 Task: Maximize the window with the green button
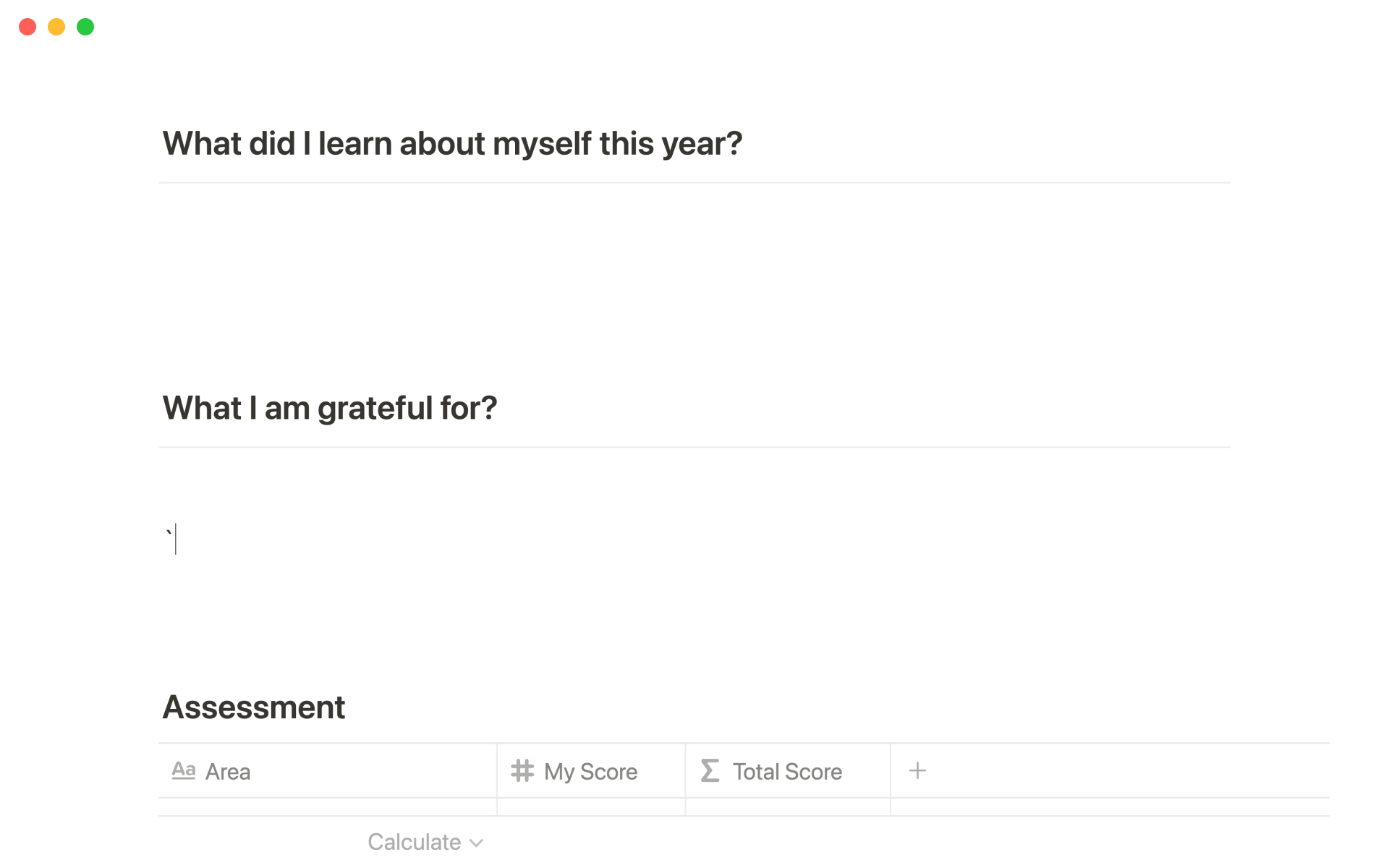click(x=85, y=27)
